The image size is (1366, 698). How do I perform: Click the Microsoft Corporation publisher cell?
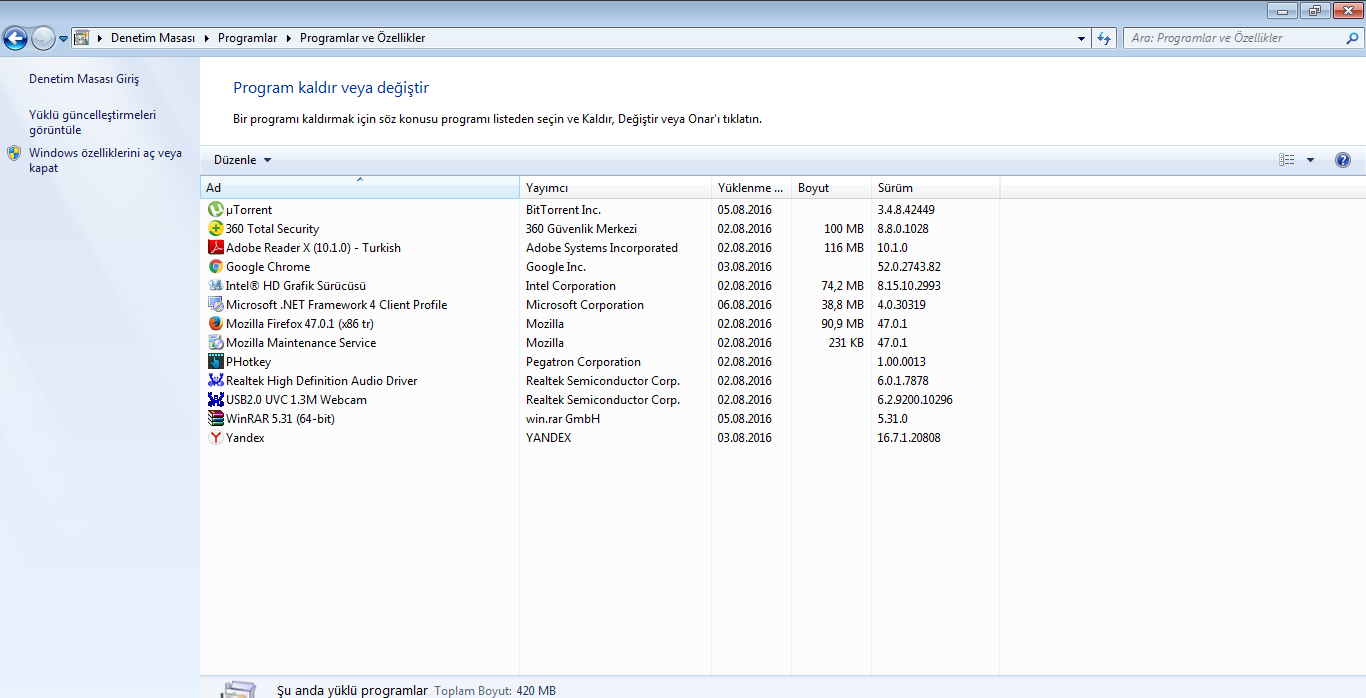click(585, 305)
